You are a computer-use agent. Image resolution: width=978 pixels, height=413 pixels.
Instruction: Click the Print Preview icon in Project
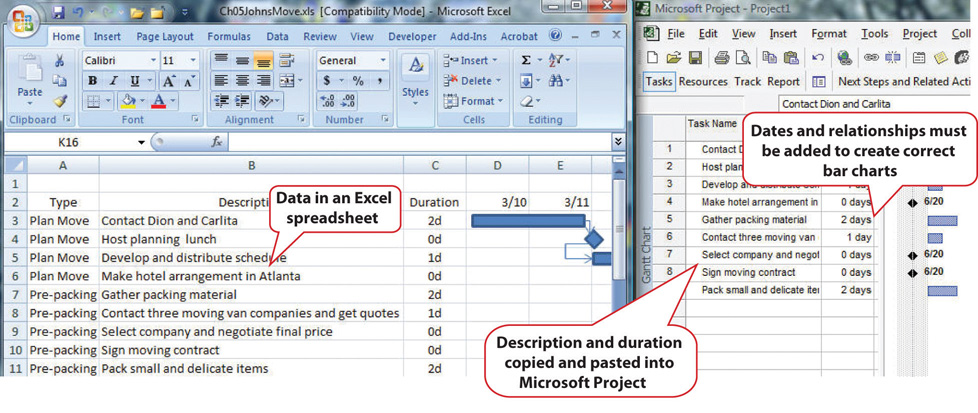[742, 57]
